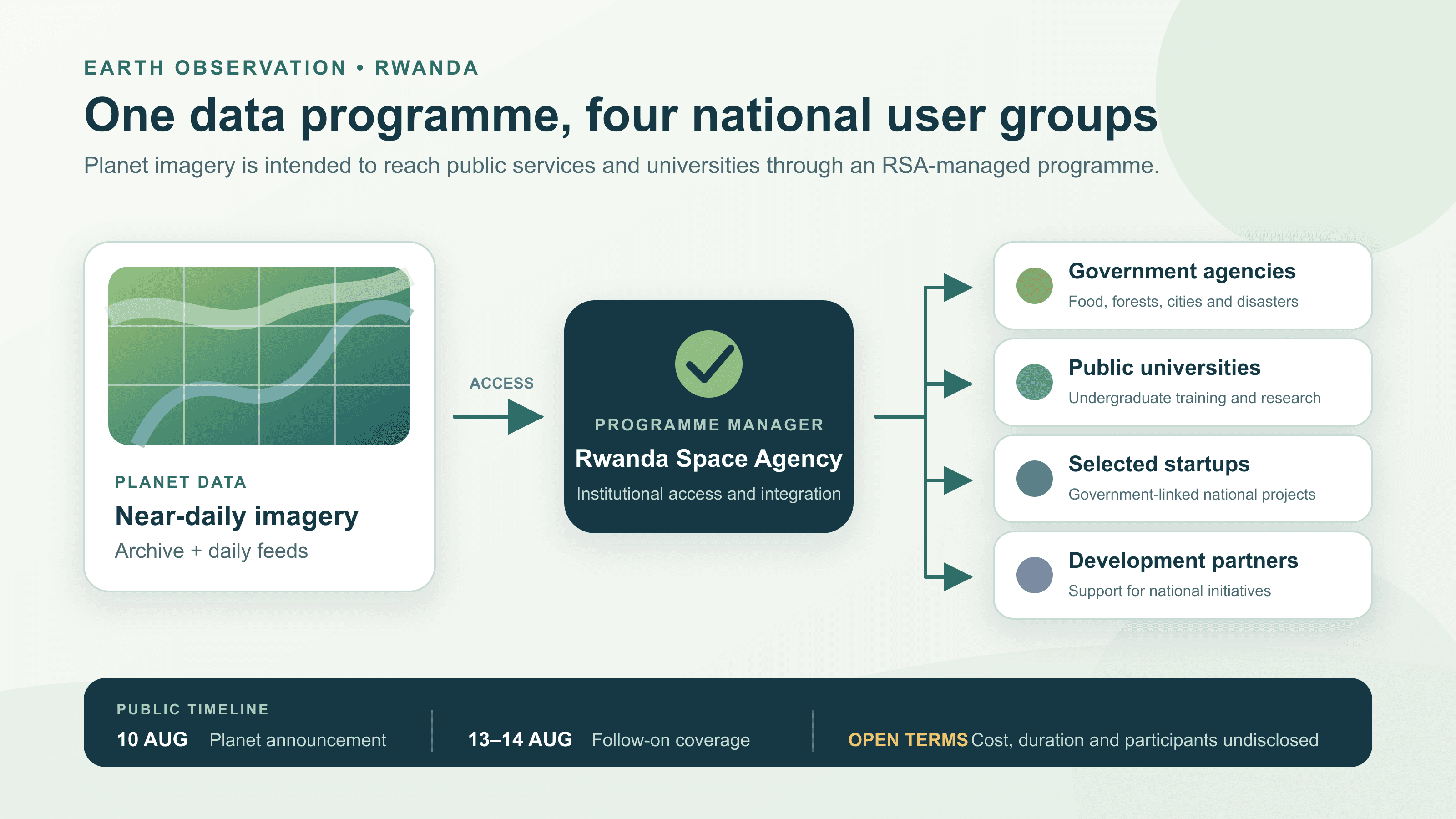Click 'Government-linked national projects' text
The height and width of the screenshot is (819, 1456).
1192,494
